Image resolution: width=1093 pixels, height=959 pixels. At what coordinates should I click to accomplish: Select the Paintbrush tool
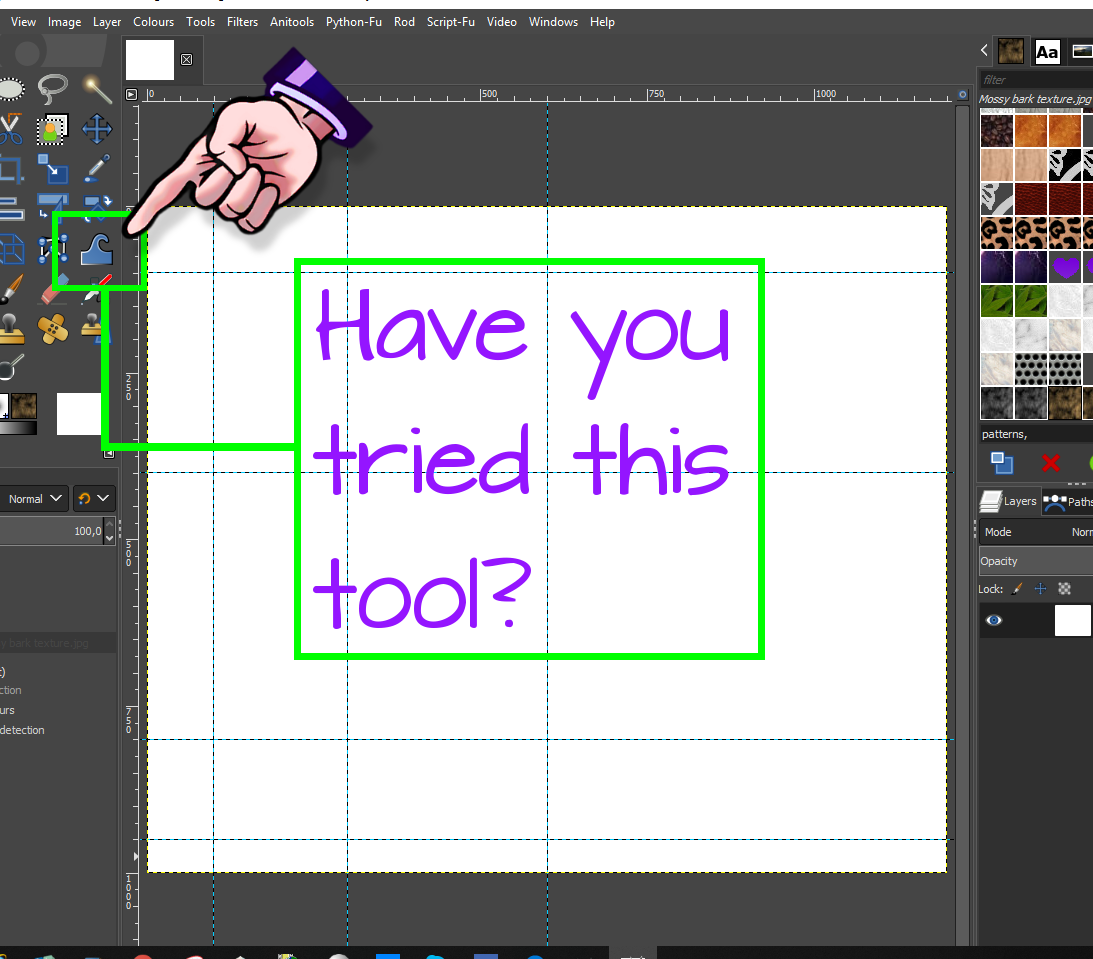(x=10, y=289)
